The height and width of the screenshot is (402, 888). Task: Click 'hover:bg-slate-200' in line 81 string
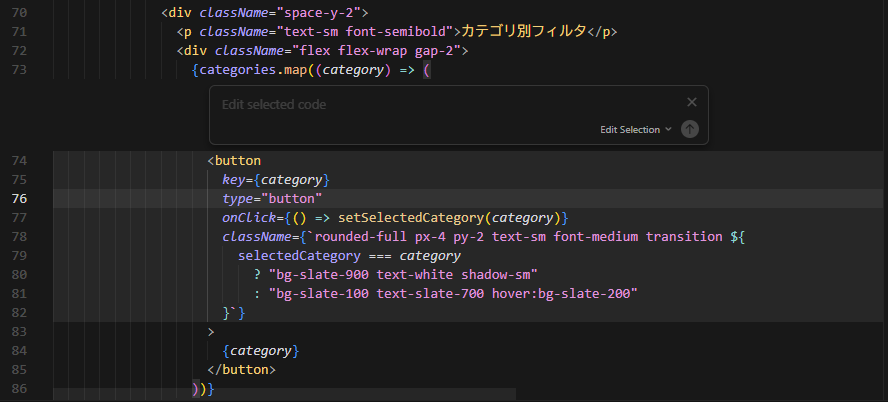click(561, 294)
